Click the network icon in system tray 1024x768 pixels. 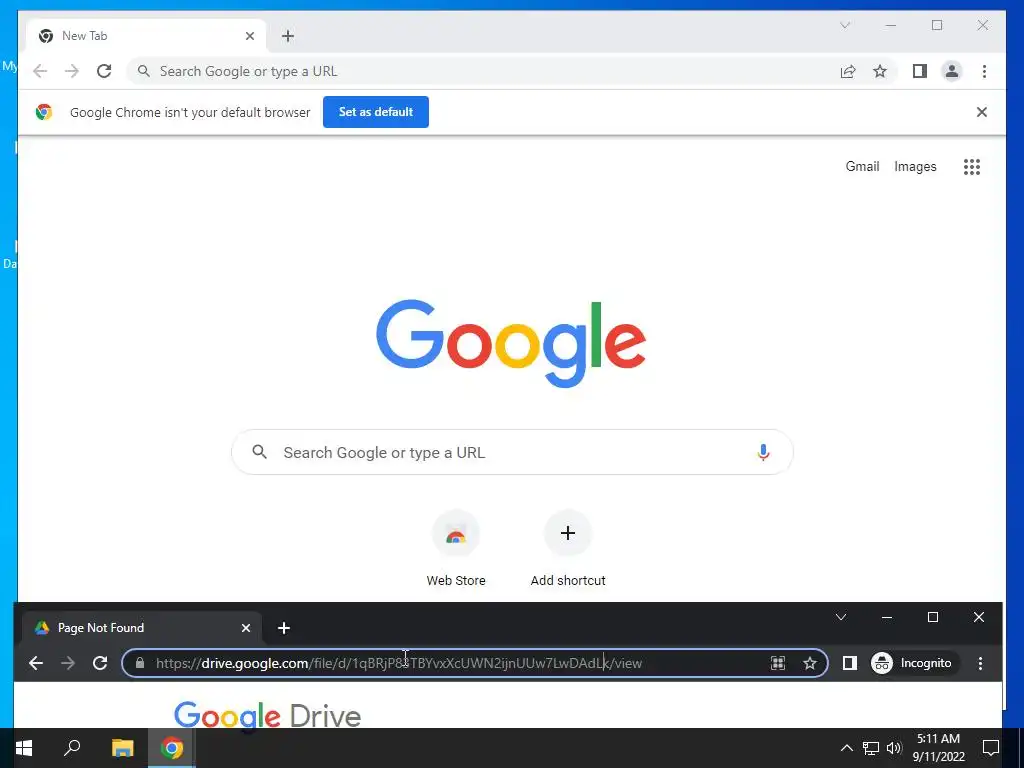coord(870,748)
